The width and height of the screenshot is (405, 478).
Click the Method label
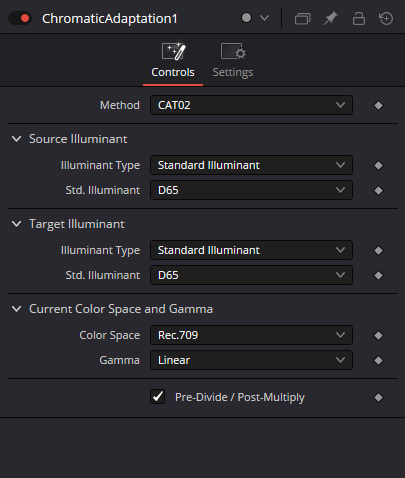coord(120,105)
